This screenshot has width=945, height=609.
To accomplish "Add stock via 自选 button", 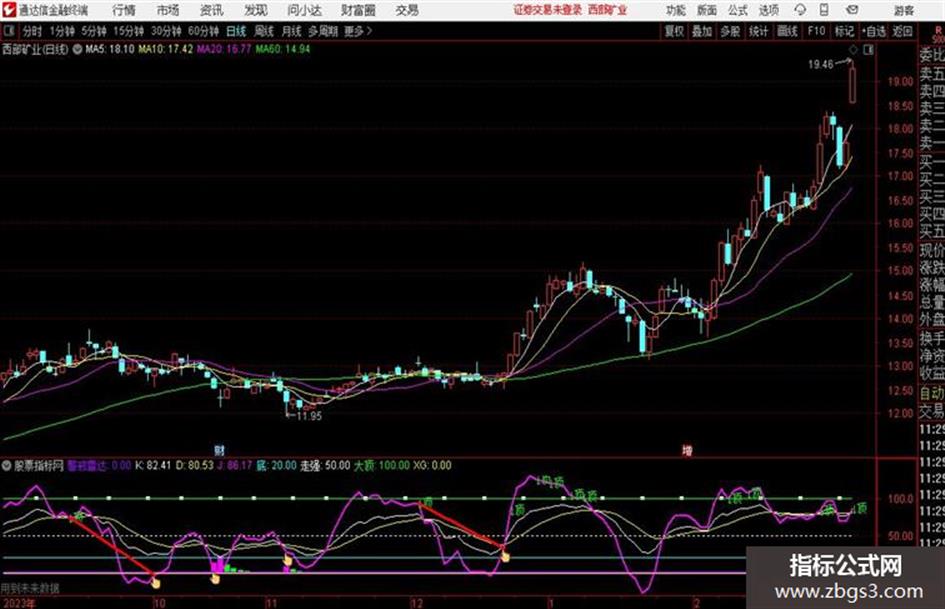I will [x=873, y=31].
